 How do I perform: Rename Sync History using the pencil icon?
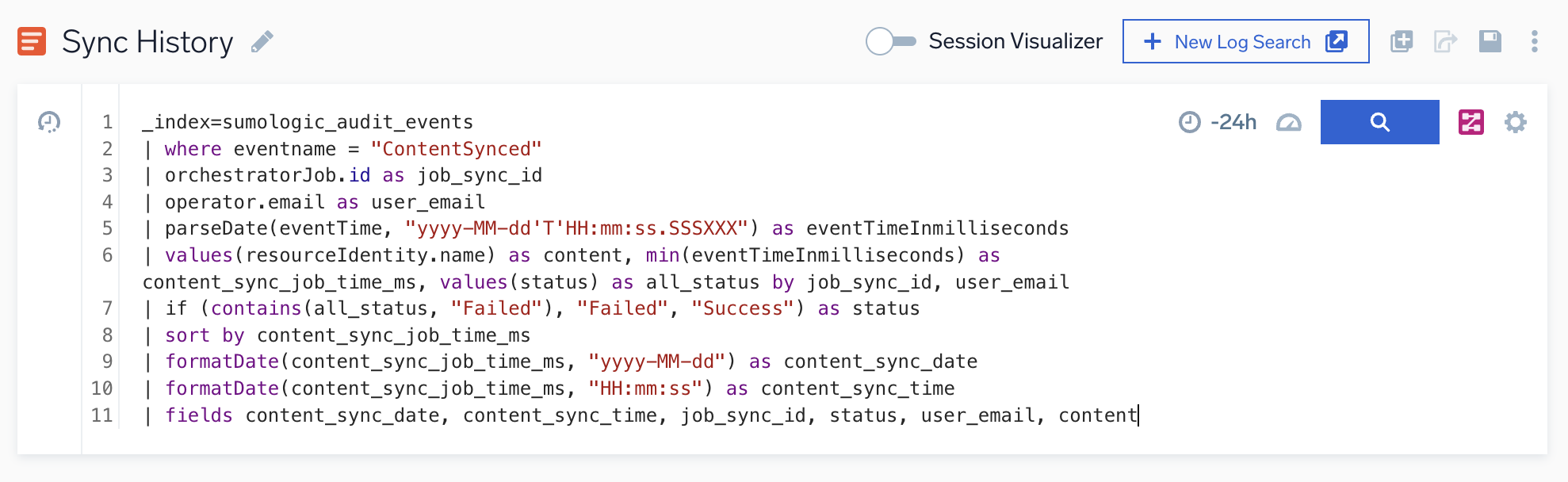262,42
